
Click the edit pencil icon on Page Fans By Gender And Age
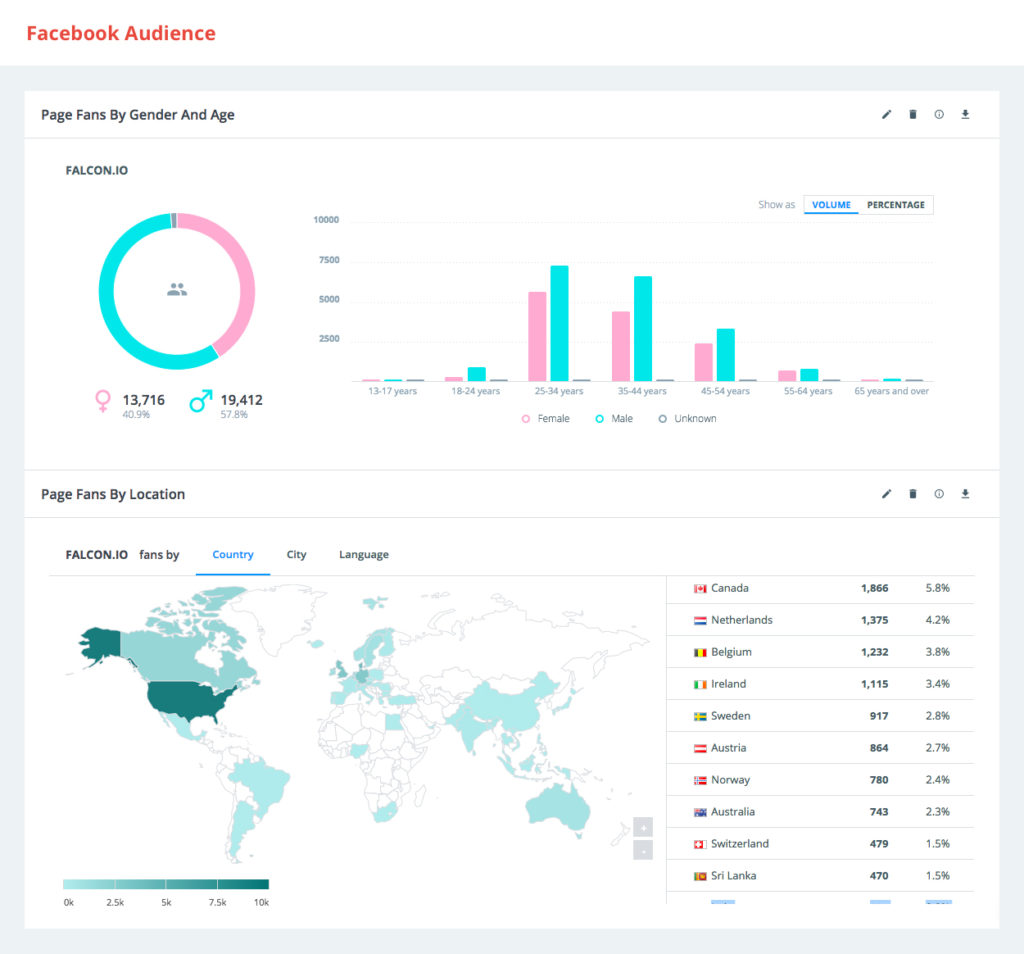(886, 114)
